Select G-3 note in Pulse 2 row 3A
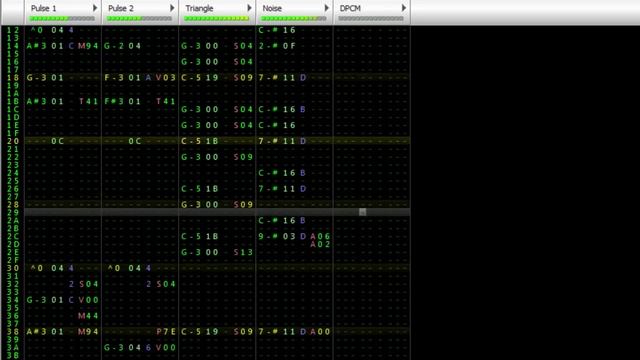This screenshot has height=360, width=640. click(x=113, y=348)
